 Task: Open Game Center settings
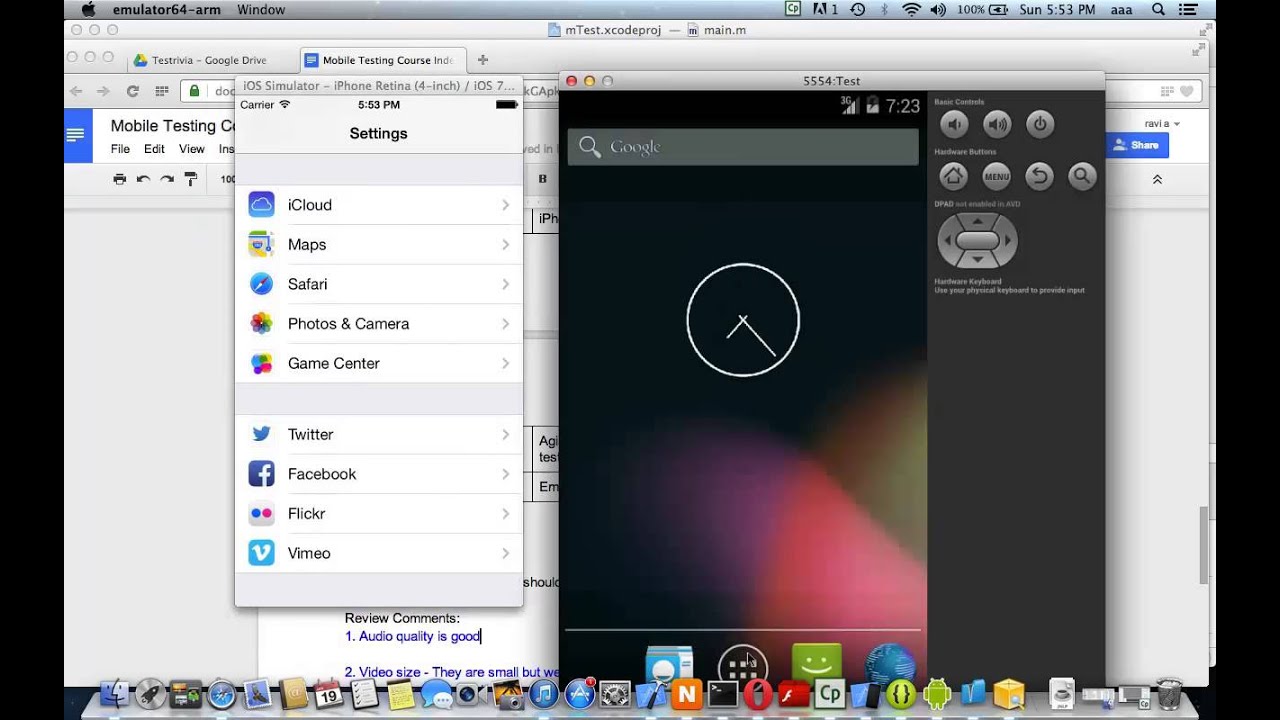pyautogui.click(x=379, y=363)
